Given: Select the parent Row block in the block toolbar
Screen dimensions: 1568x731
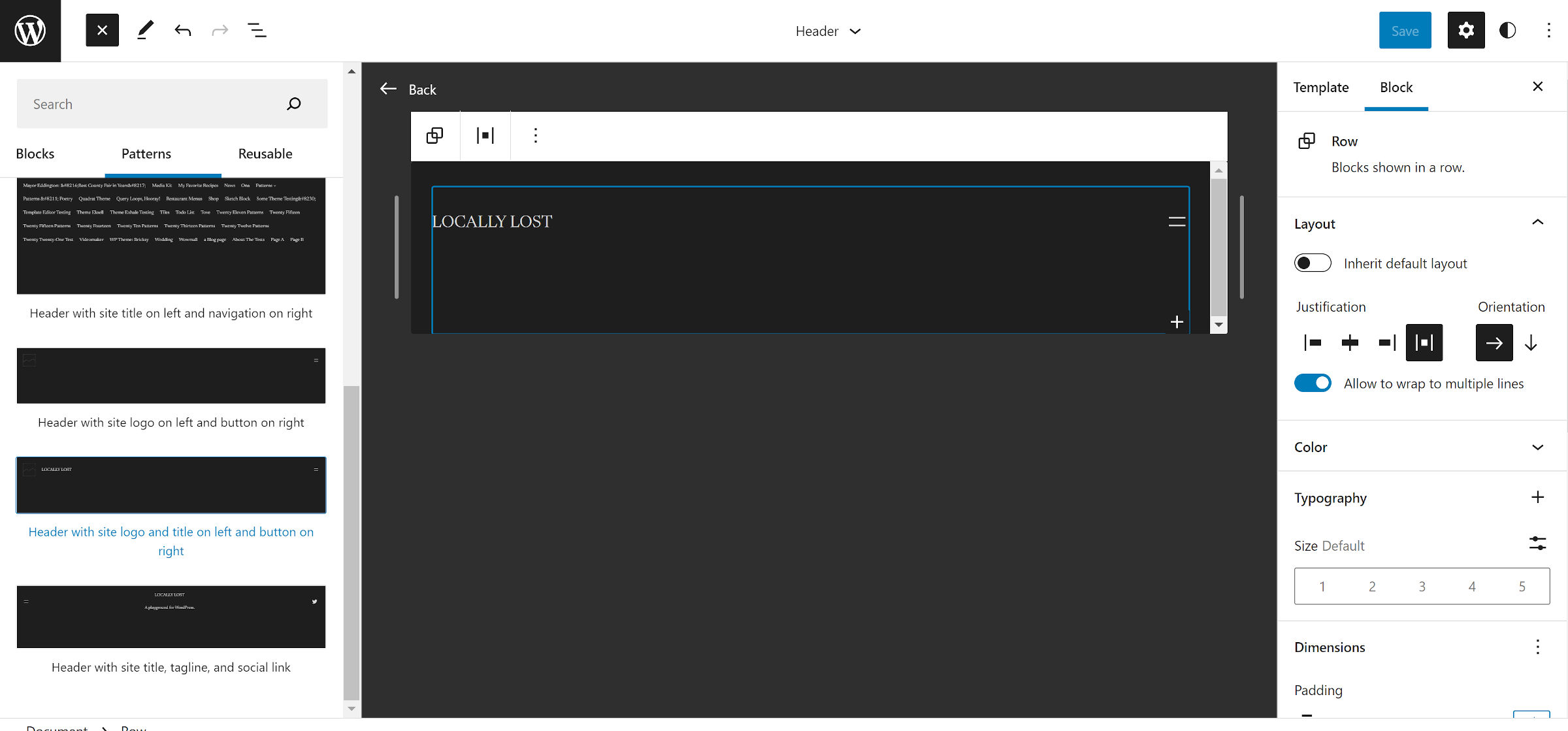Looking at the screenshot, I should [x=434, y=135].
